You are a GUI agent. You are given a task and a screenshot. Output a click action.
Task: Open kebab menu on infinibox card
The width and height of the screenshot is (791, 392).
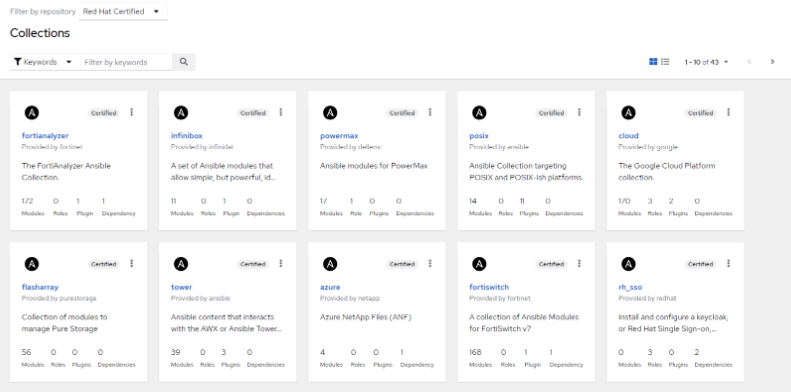(x=281, y=113)
